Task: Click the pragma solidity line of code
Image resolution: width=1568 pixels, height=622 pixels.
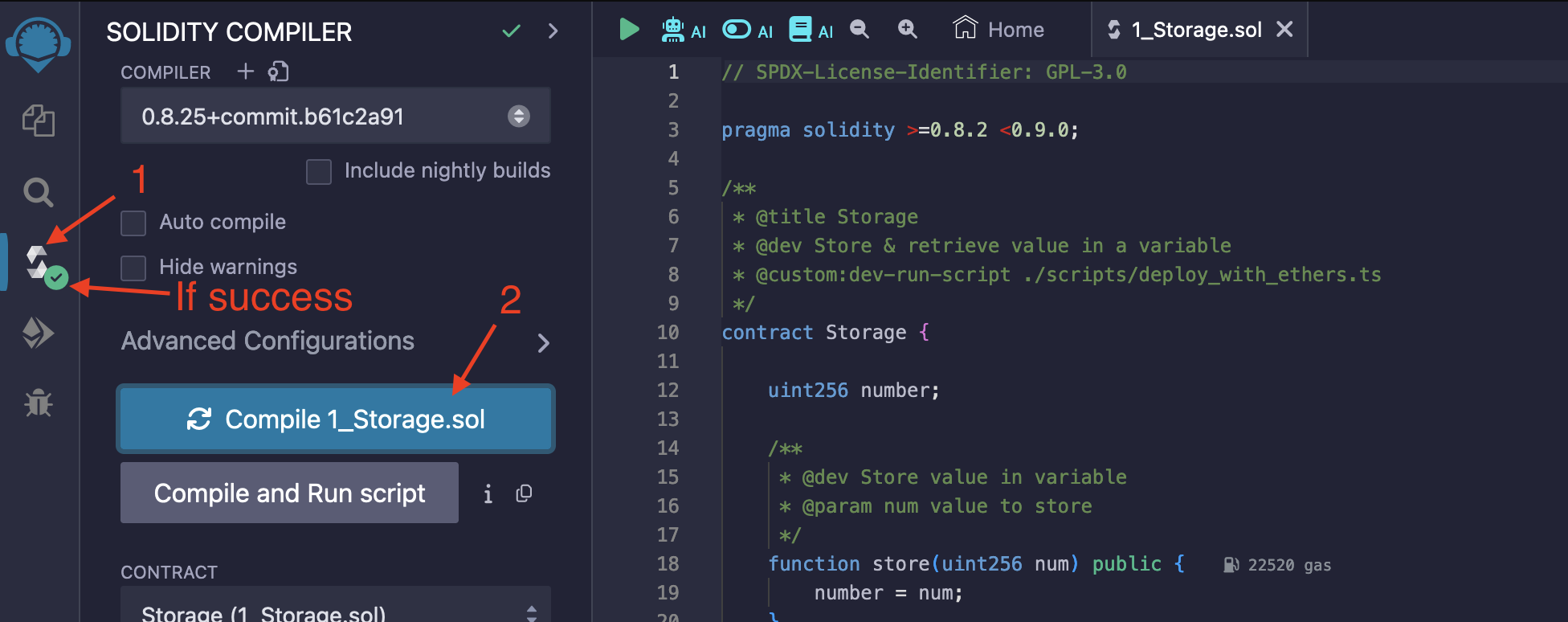Action: [900, 130]
